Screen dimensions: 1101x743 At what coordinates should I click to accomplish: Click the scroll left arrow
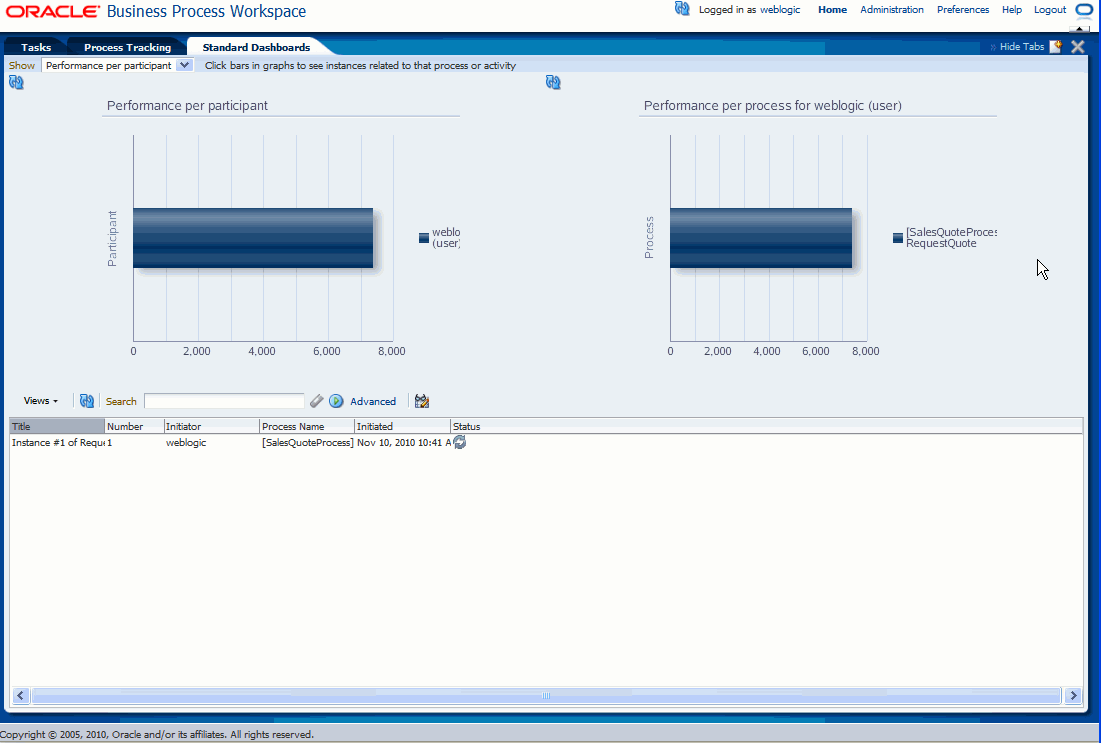20,695
